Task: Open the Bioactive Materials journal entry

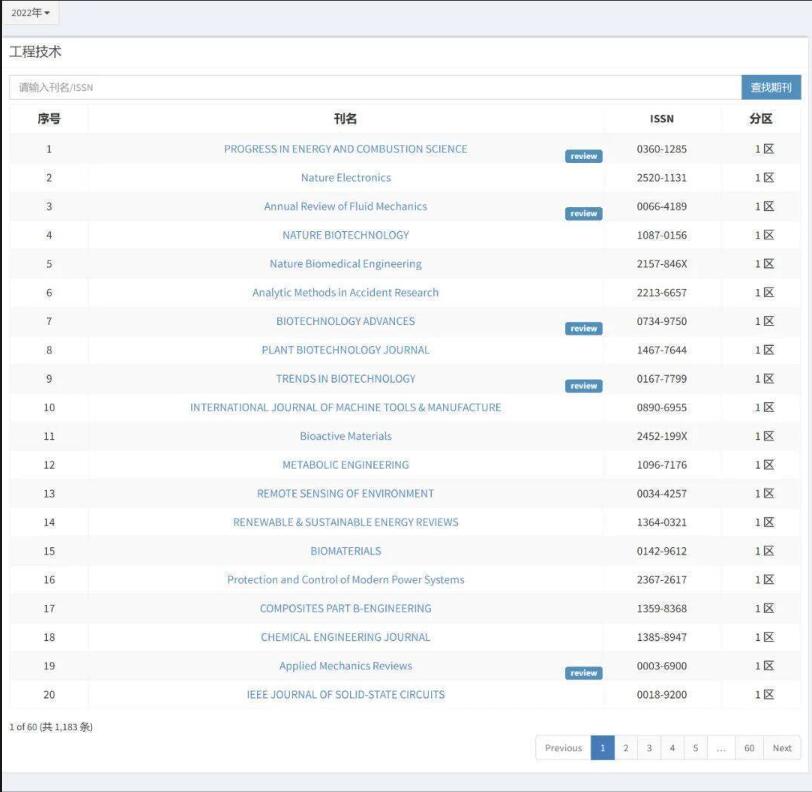Action: pyautogui.click(x=345, y=436)
